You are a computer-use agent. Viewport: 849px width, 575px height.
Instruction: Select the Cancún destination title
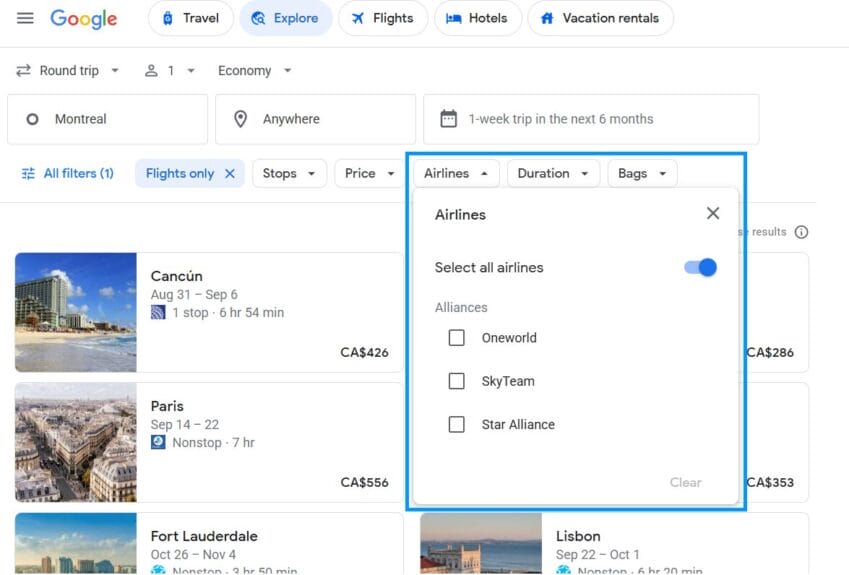177,276
